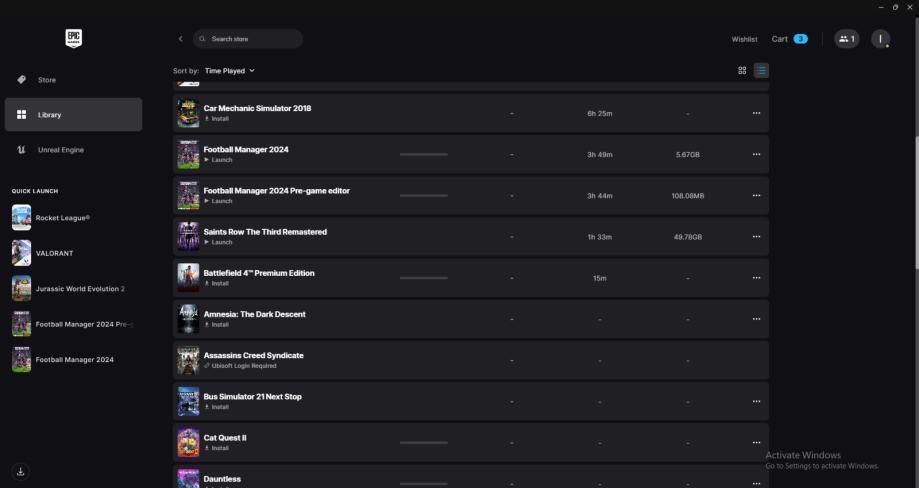Open the Wishlist link
Image resolution: width=919 pixels, height=488 pixels.
(x=744, y=39)
